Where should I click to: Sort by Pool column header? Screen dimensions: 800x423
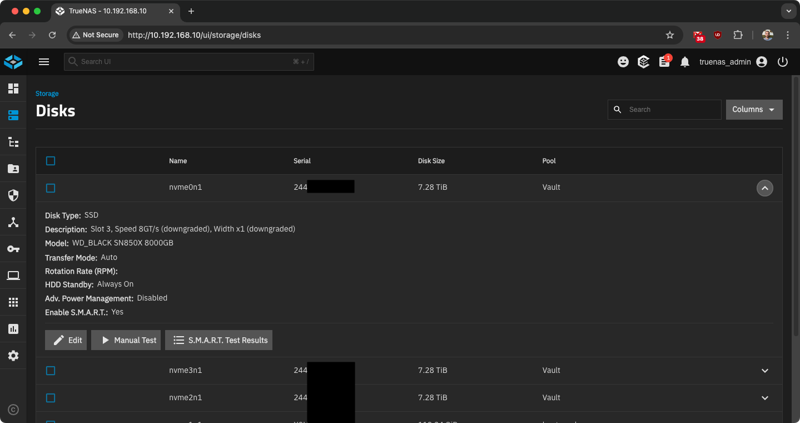(x=548, y=161)
